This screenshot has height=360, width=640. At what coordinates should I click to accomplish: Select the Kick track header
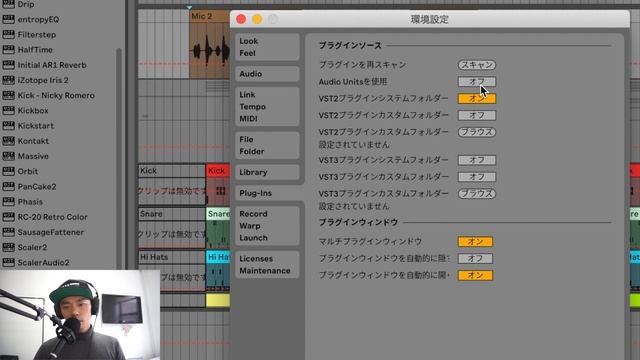172,171
